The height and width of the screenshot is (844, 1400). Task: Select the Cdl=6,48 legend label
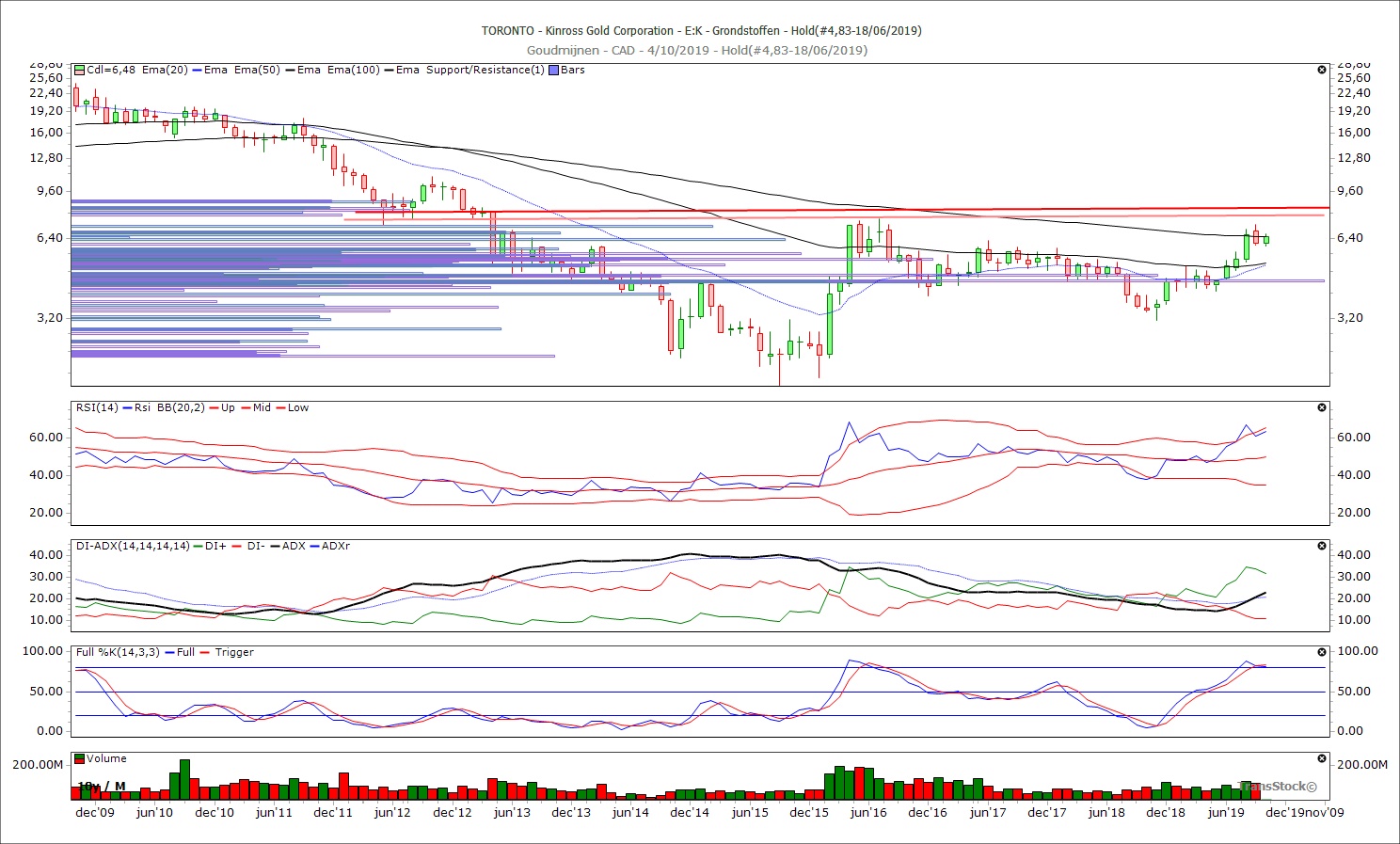coord(111,70)
